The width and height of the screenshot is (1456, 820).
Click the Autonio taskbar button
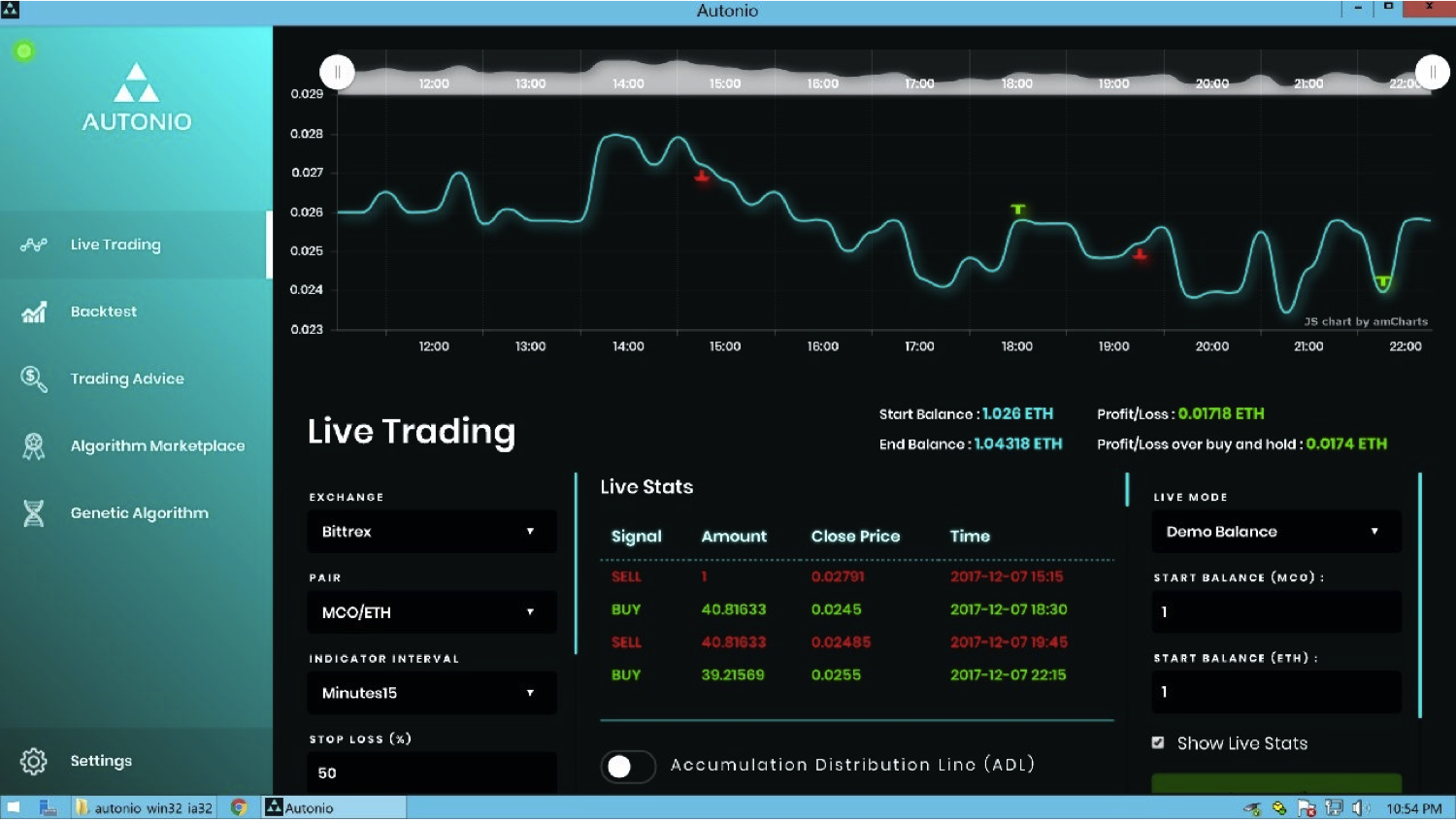[x=334, y=807]
